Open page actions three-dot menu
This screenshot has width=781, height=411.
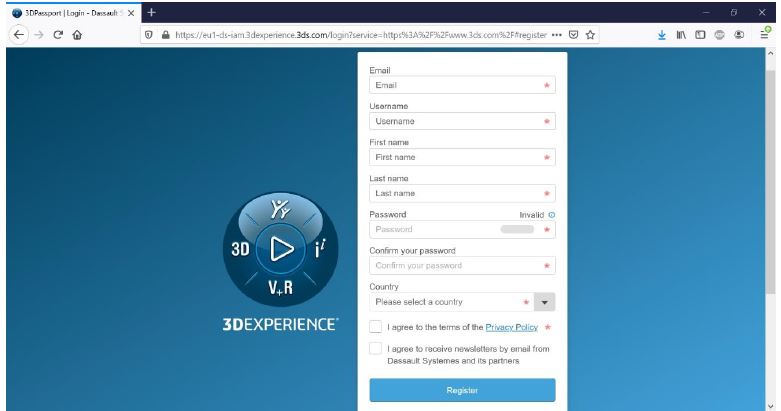coord(557,35)
